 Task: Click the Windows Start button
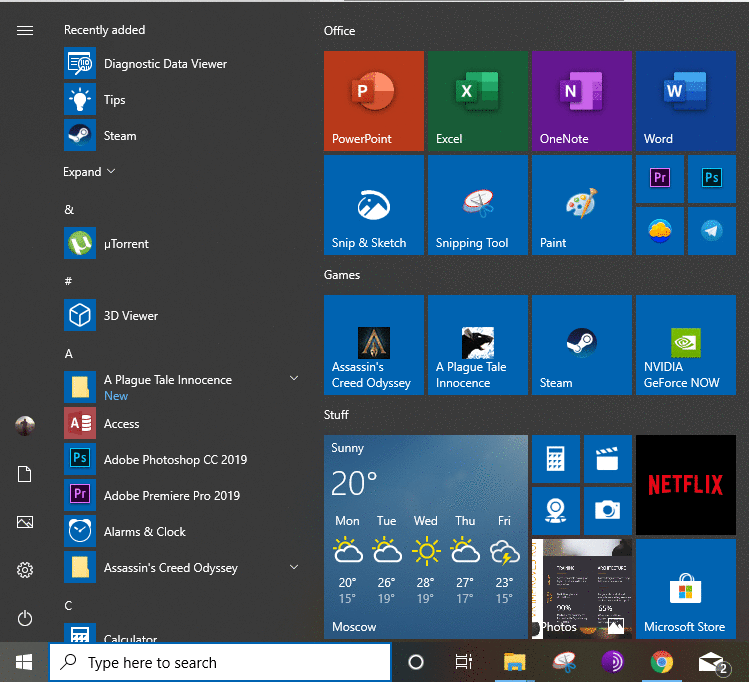click(24, 662)
